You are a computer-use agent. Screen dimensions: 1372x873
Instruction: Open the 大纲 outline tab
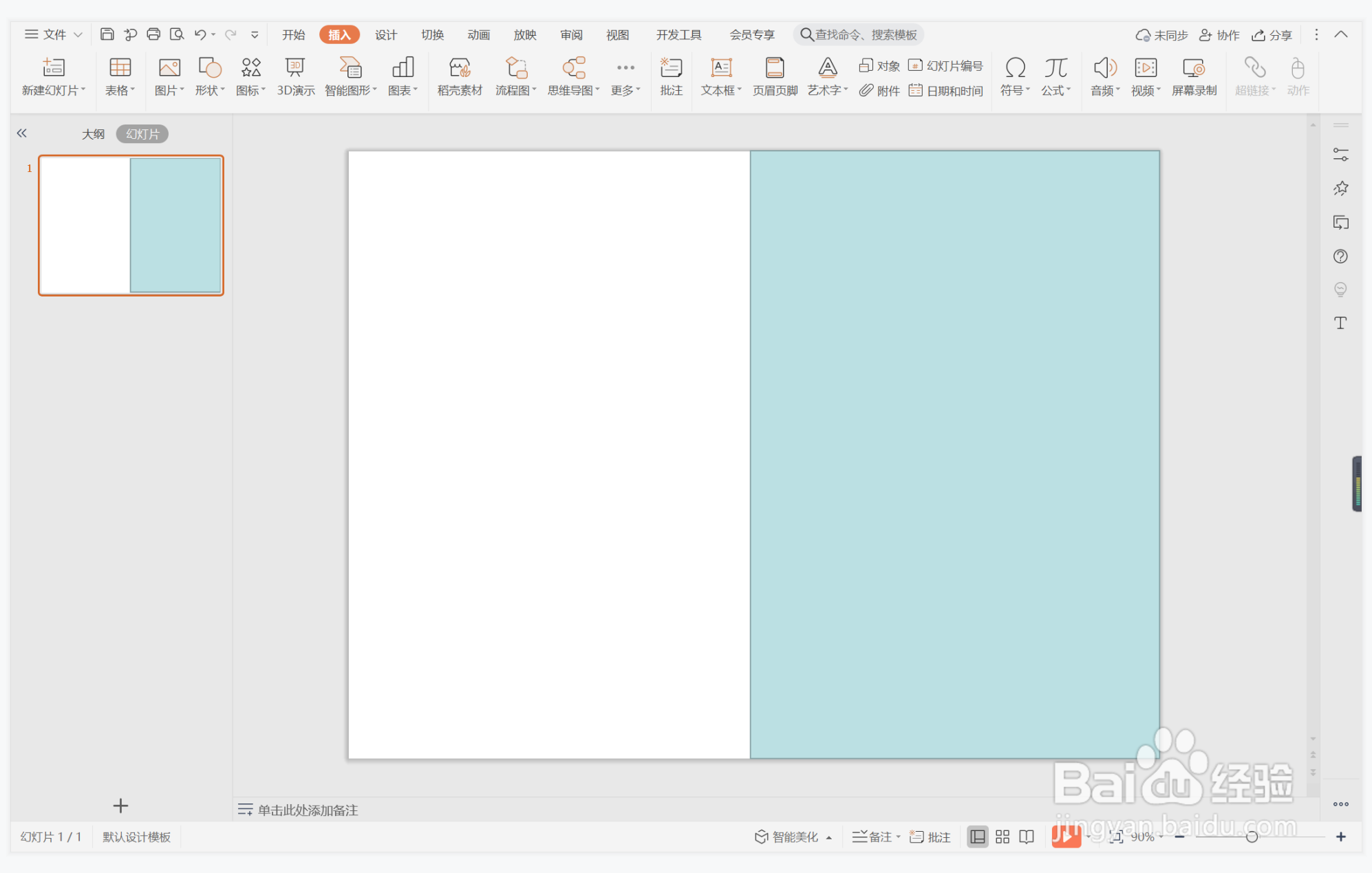[x=93, y=134]
